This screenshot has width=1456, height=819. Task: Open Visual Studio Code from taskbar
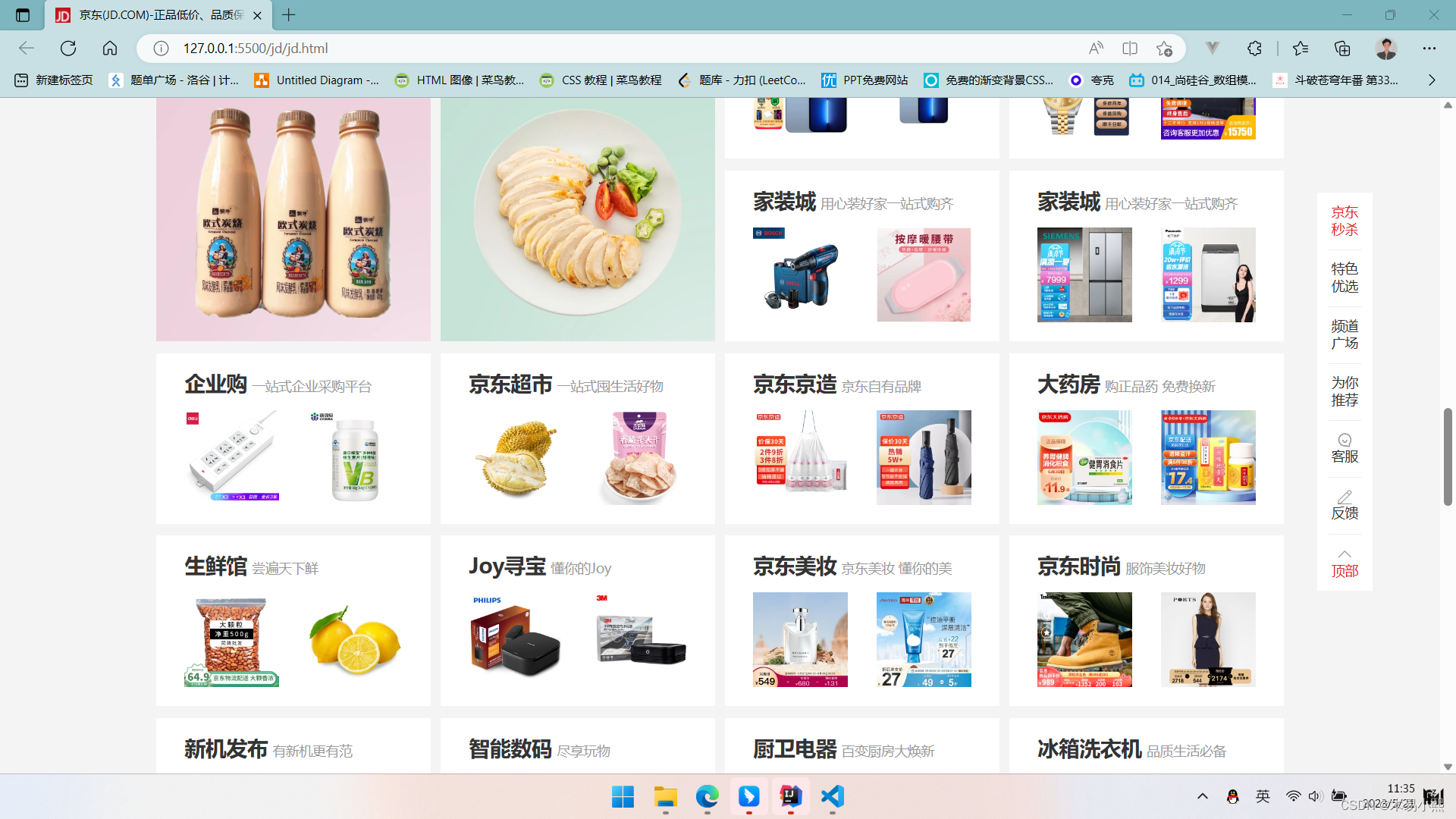point(832,796)
